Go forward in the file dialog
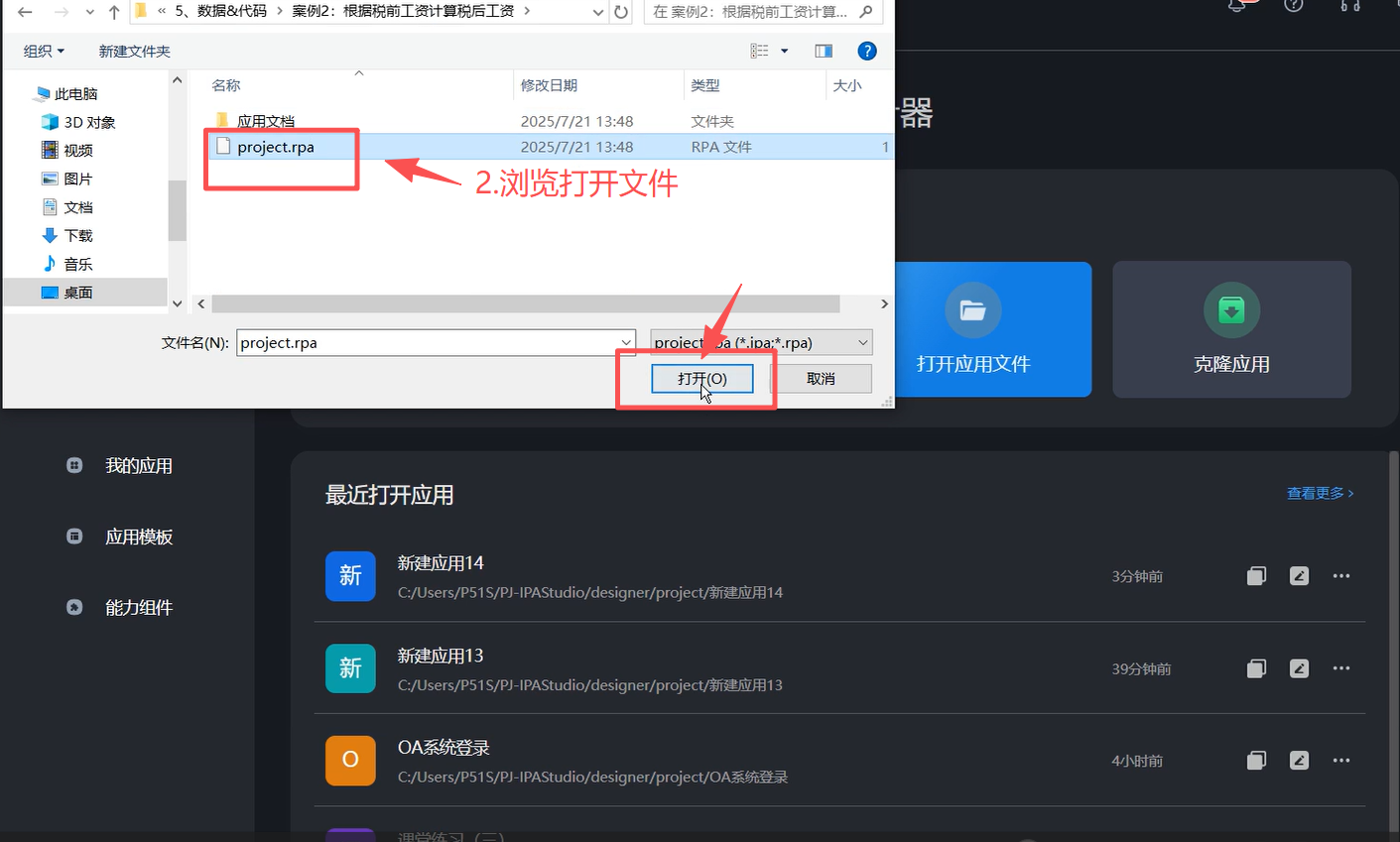1400x842 pixels. click(x=62, y=12)
